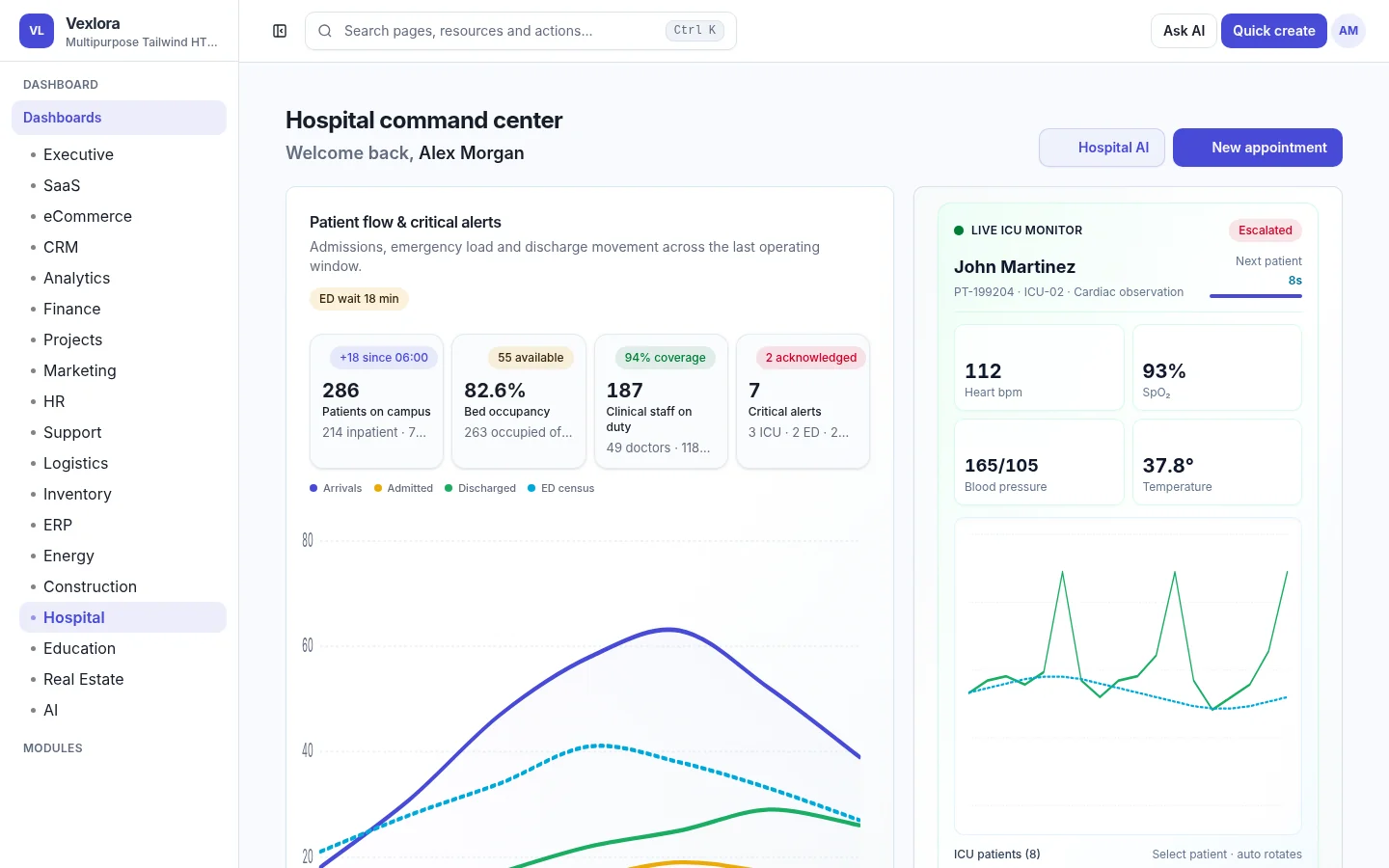
Task: Toggle Admitted series in chart legend
Action: point(403,488)
